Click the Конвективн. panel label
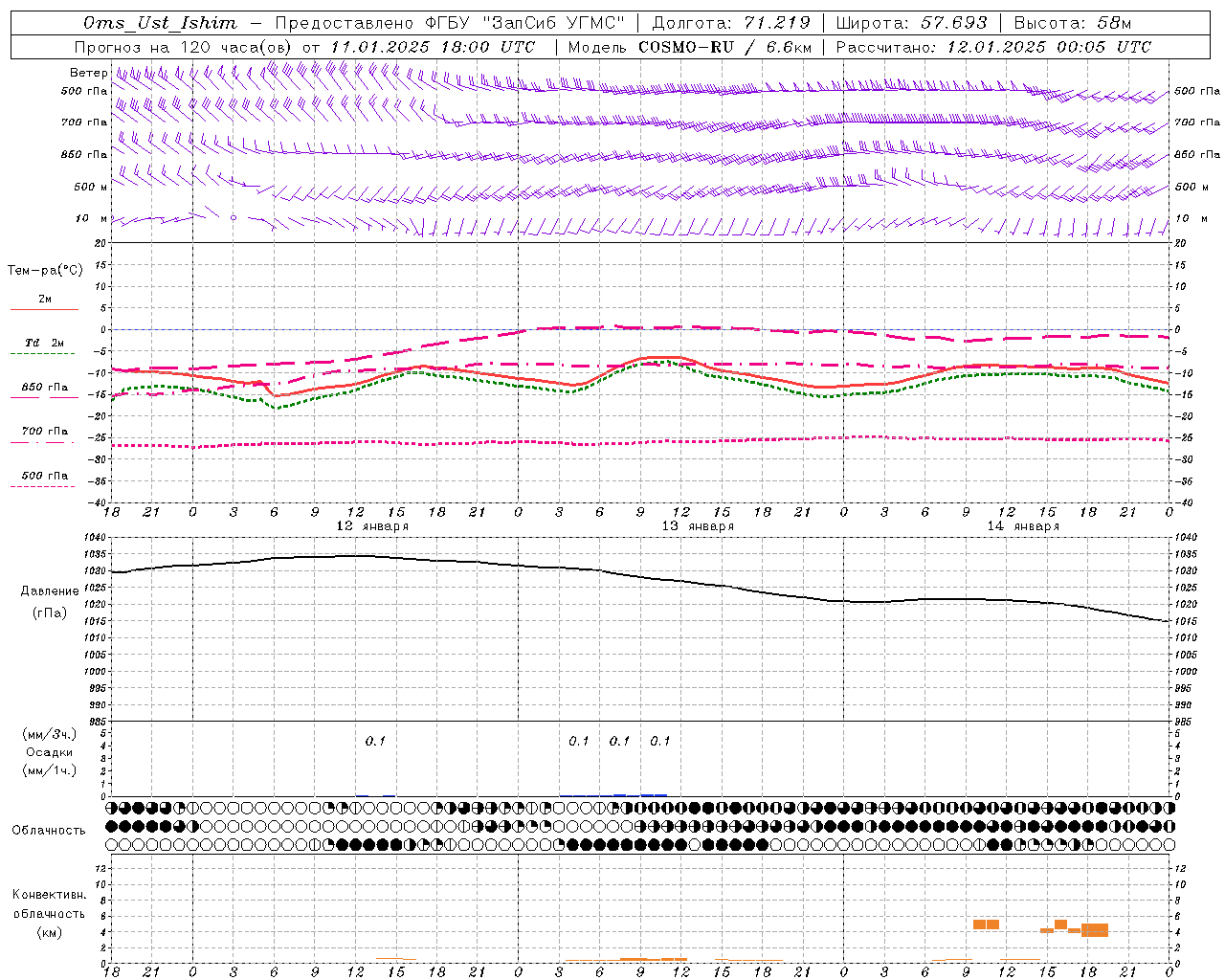The width and height of the screenshot is (1225, 980). 50,895
